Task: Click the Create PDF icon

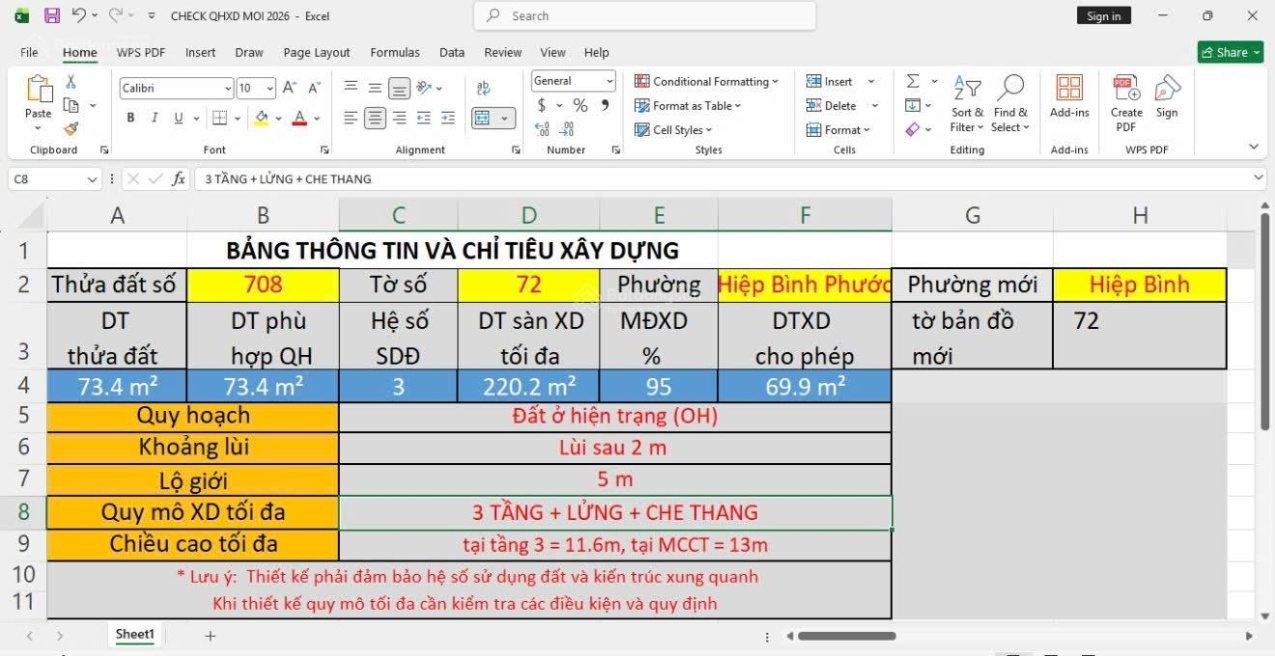Action: click(x=1126, y=89)
